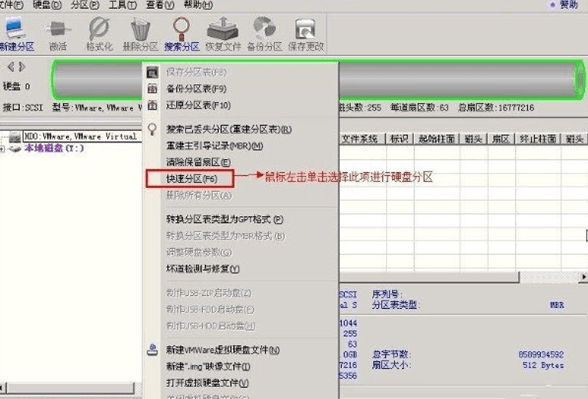Expand the 本地磁盘 (Y:) tree node

pos(2,148)
